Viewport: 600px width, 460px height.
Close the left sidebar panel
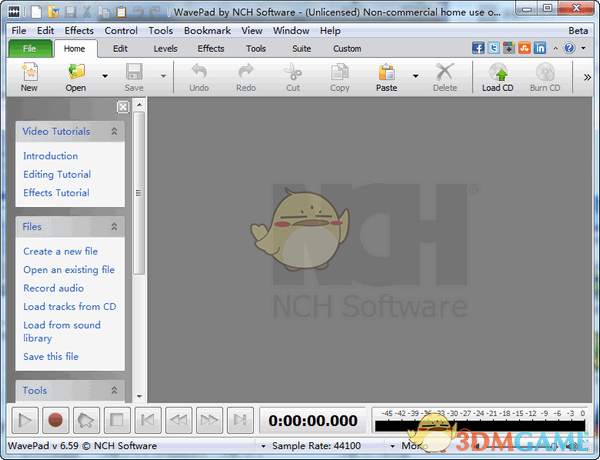[122, 107]
